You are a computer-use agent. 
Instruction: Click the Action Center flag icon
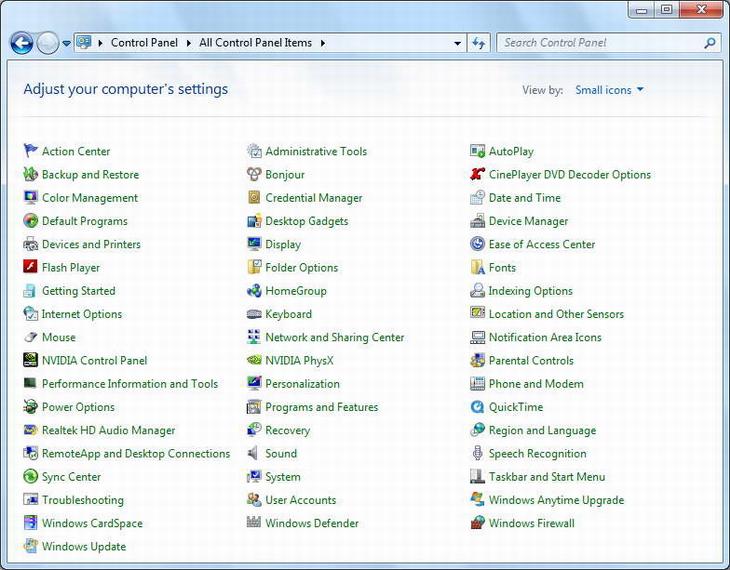[30, 150]
